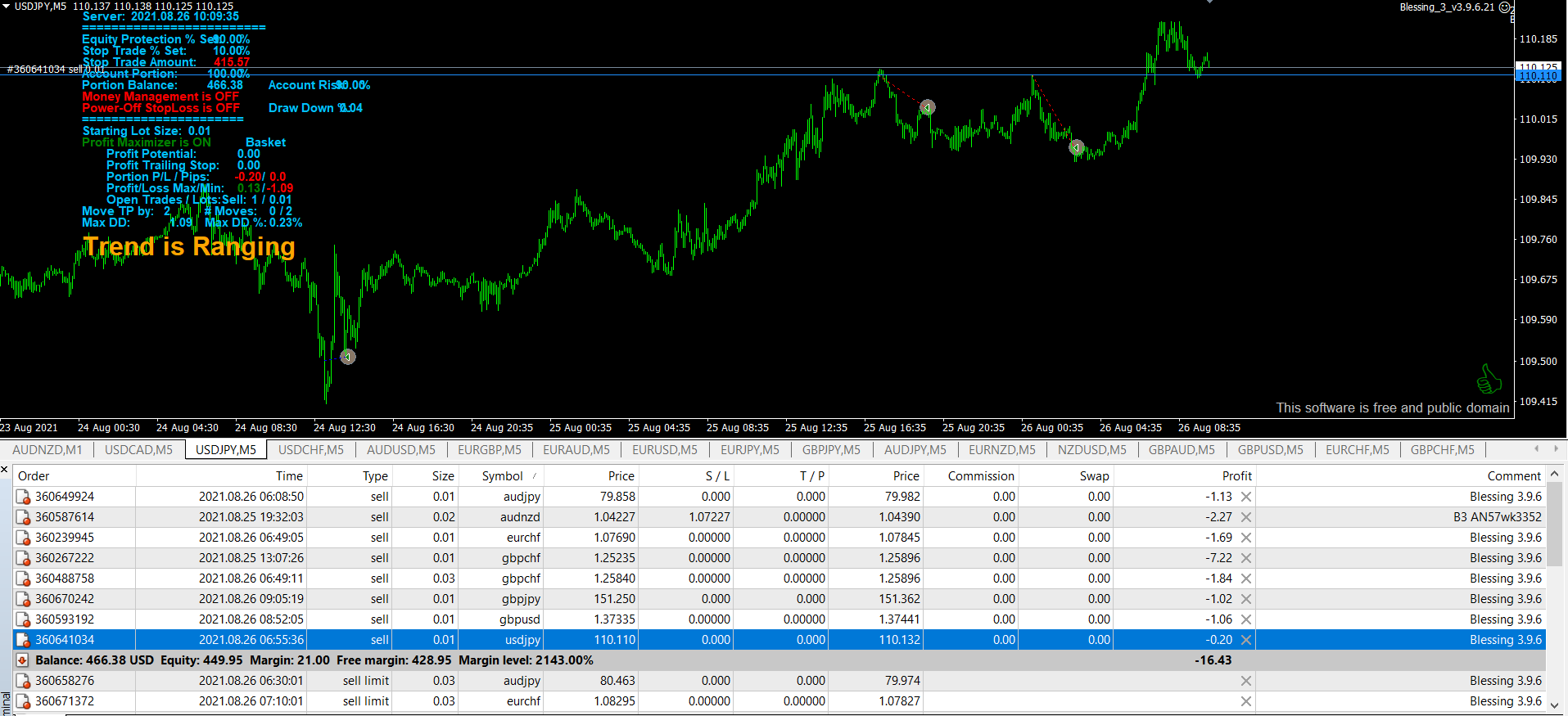
Task: Close the highlighted usdjpy order via X
Action: point(1245,640)
